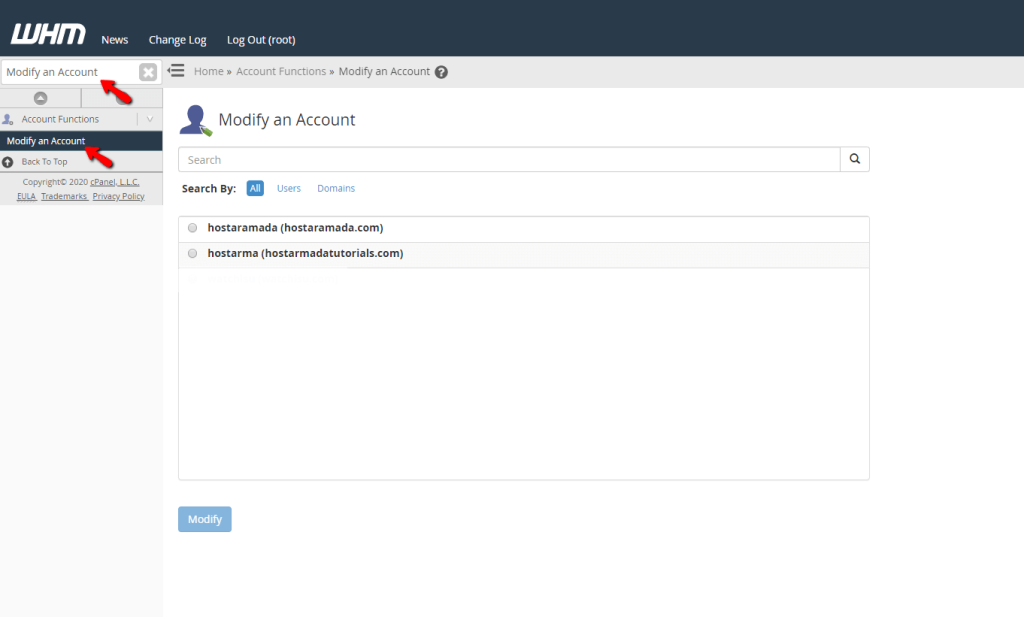This screenshot has height=617, width=1024.
Task: Click the up caret above the sidebar menu
Action: (41, 97)
